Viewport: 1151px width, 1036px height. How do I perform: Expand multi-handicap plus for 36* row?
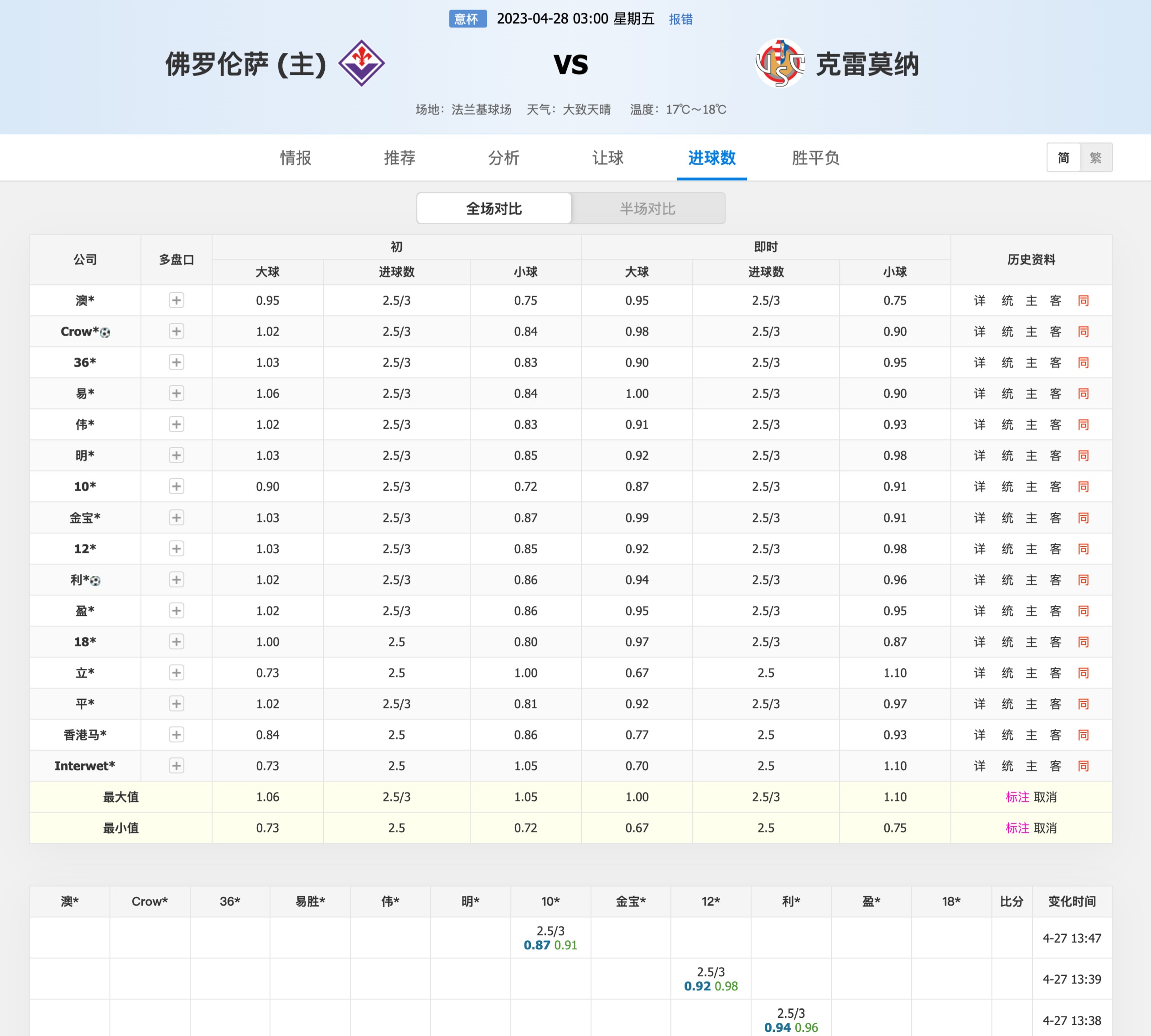(176, 362)
